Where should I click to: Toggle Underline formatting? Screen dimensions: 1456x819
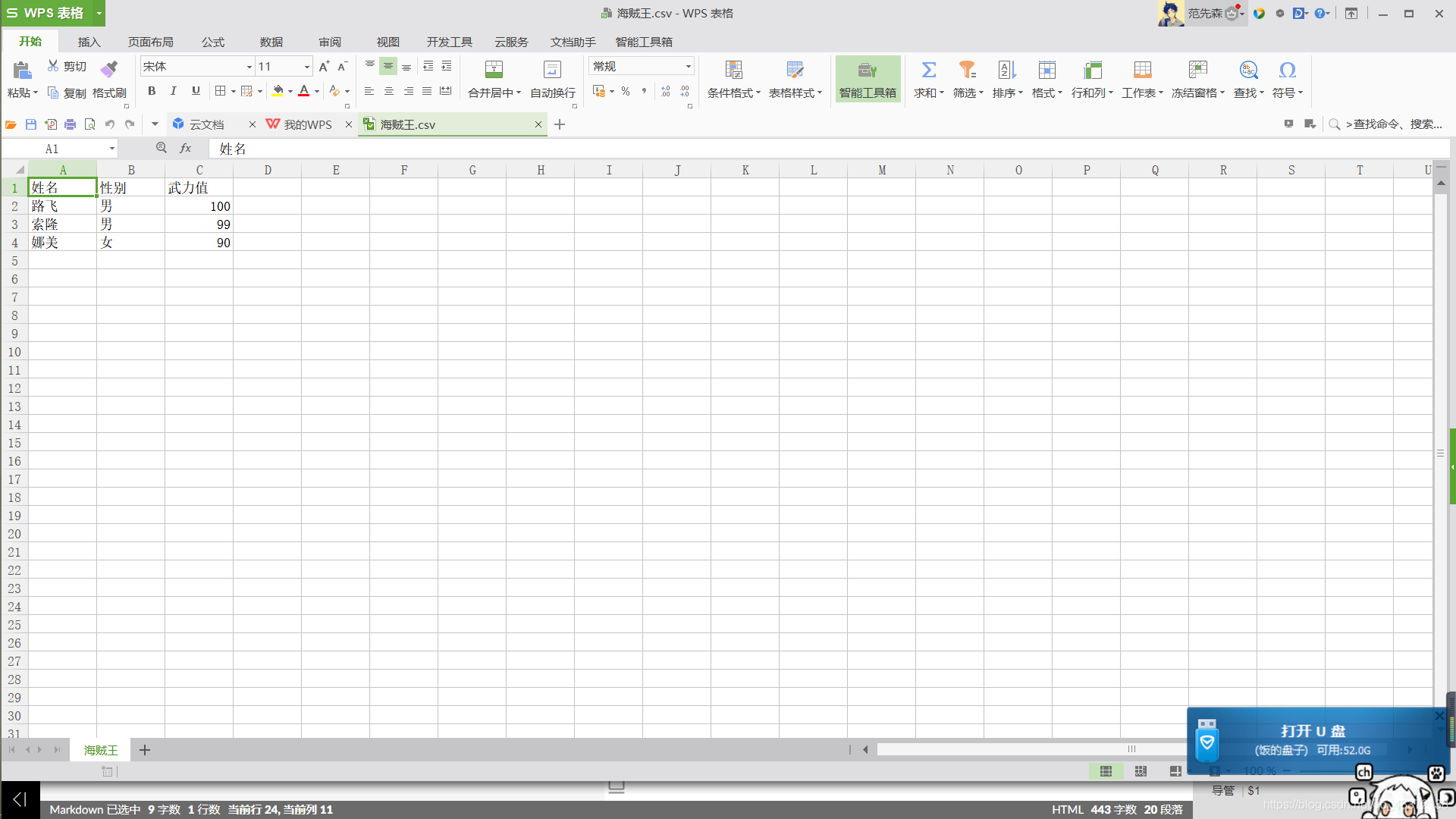point(196,91)
